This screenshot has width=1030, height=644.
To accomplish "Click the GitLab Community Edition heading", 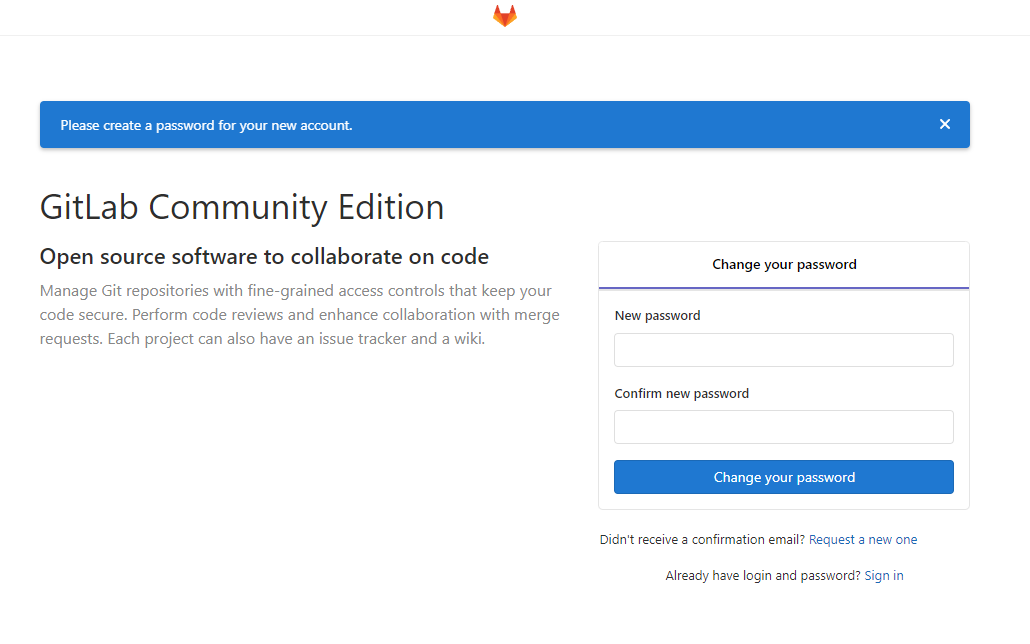I will pyautogui.click(x=242, y=207).
